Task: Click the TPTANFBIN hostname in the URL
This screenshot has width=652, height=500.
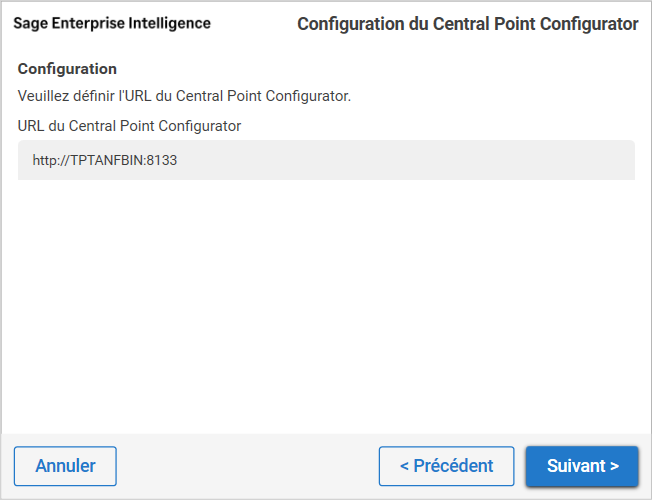Action: pyautogui.click(x=106, y=160)
